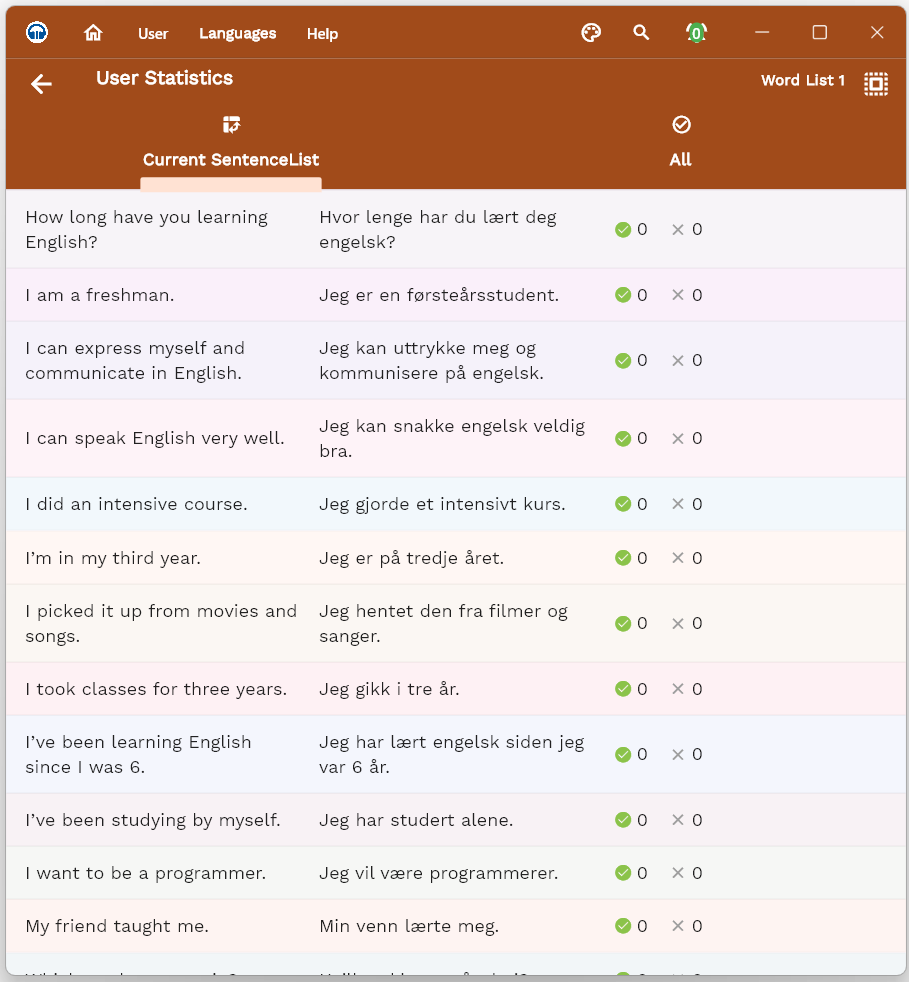
Task: Click the green notification badge icon
Action: [696, 33]
